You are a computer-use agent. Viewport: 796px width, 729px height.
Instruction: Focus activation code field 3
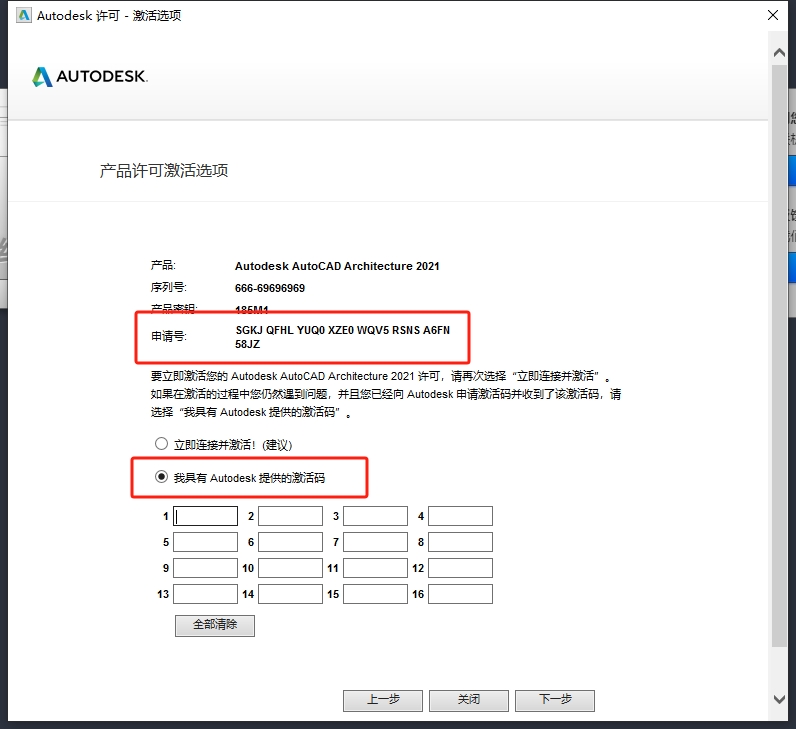(375, 516)
